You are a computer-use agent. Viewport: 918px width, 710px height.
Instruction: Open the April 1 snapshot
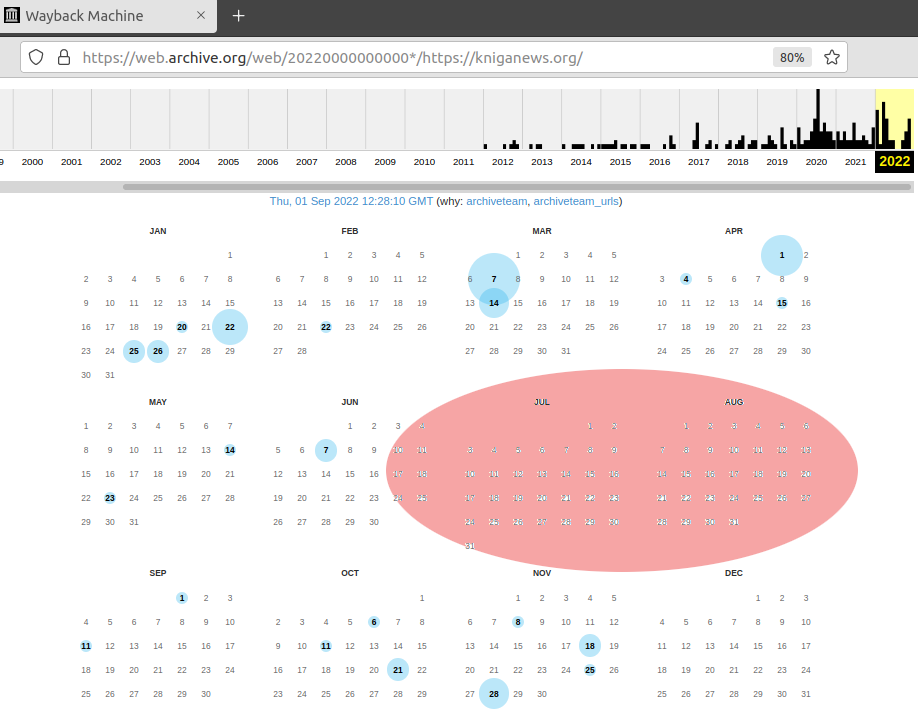coord(782,255)
